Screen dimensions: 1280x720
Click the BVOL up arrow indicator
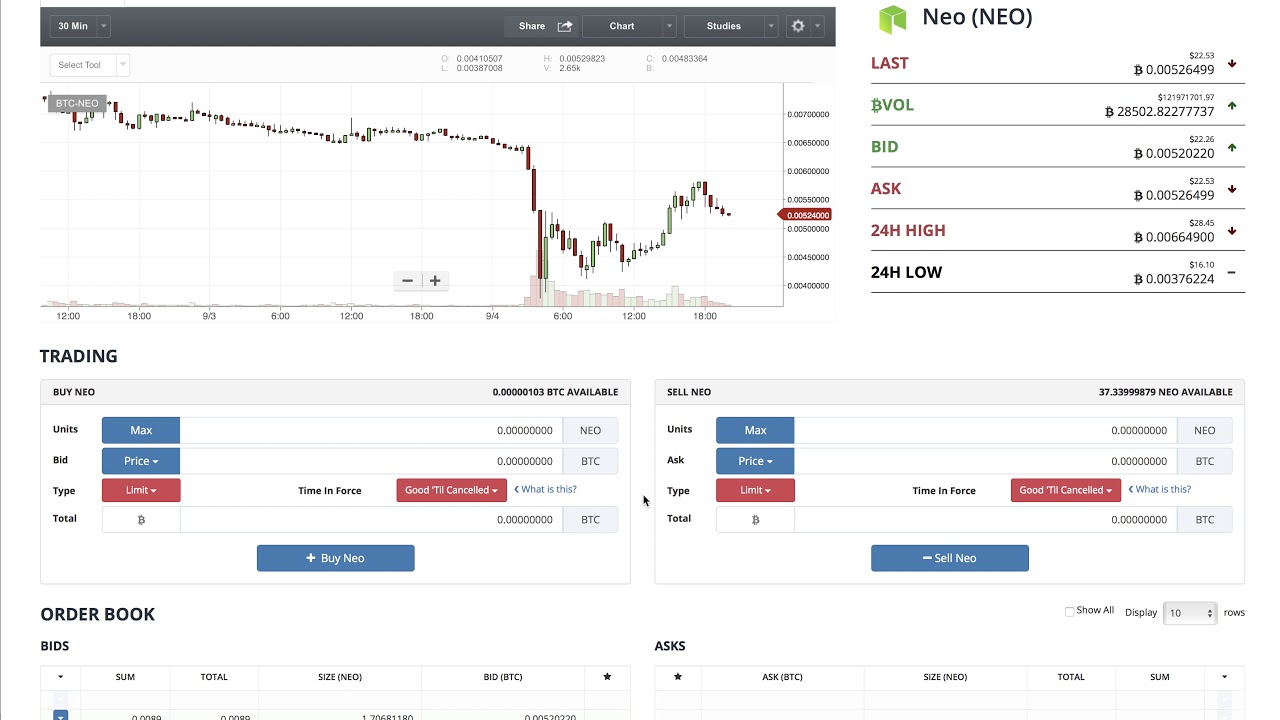pos(1232,105)
